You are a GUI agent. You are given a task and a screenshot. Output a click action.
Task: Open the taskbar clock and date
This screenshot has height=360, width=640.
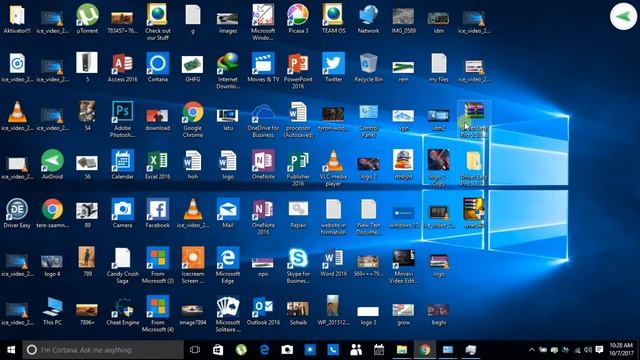(x=621, y=349)
